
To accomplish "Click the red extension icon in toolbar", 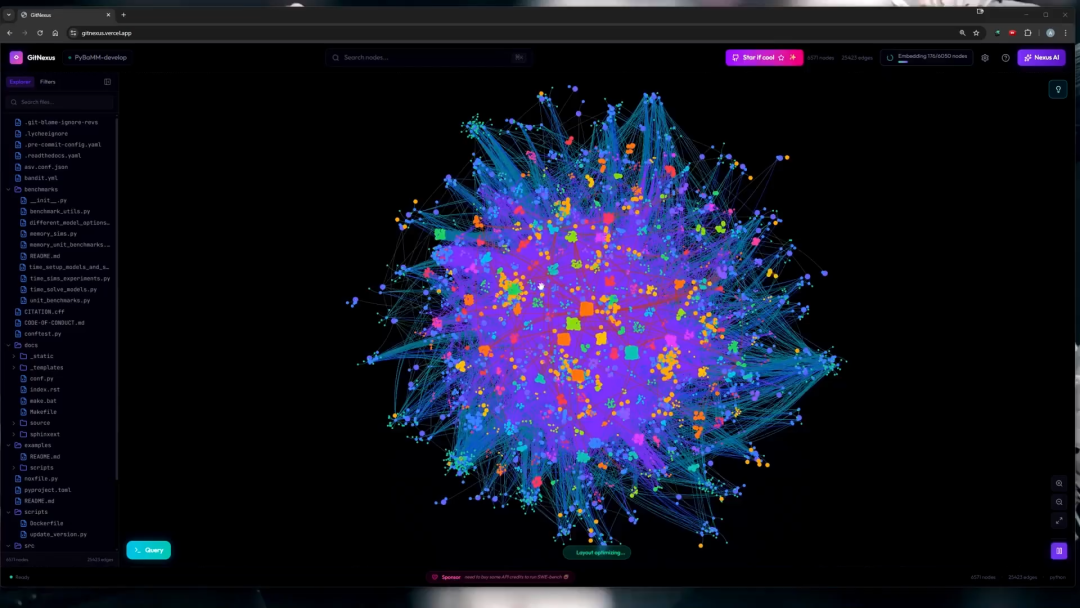I will [1012, 33].
